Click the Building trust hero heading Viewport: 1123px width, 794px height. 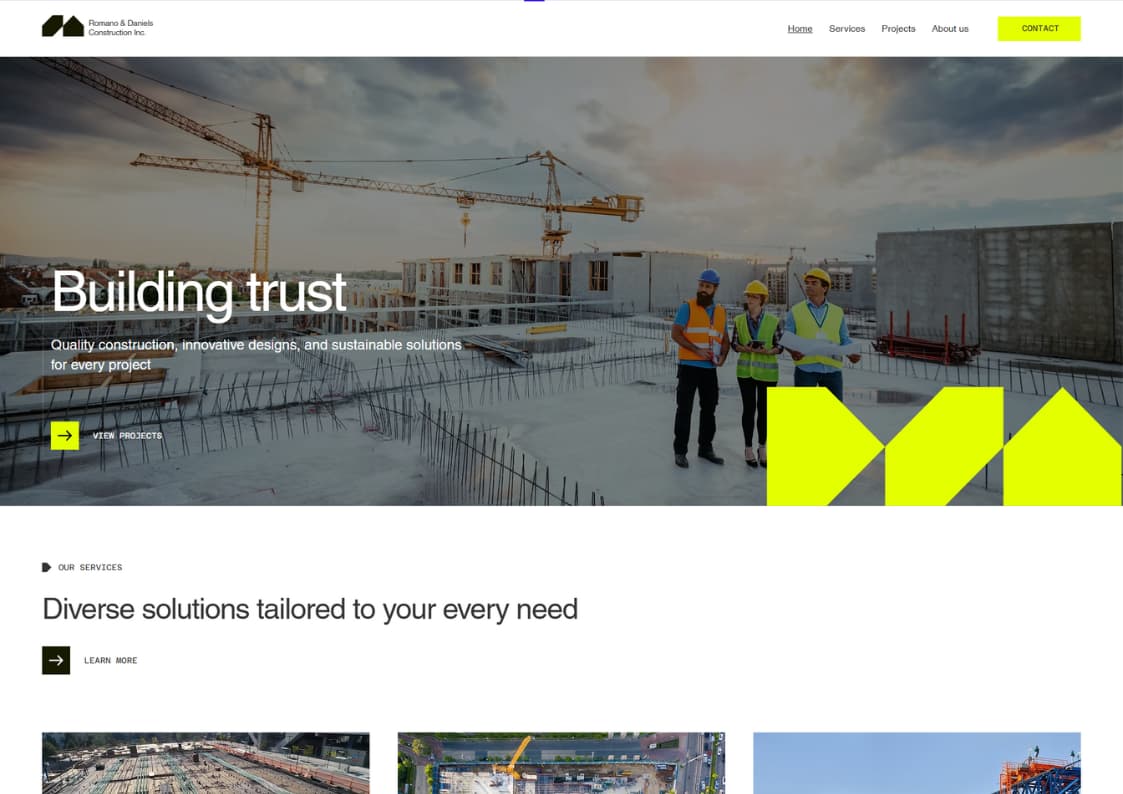(x=199, y=292)
